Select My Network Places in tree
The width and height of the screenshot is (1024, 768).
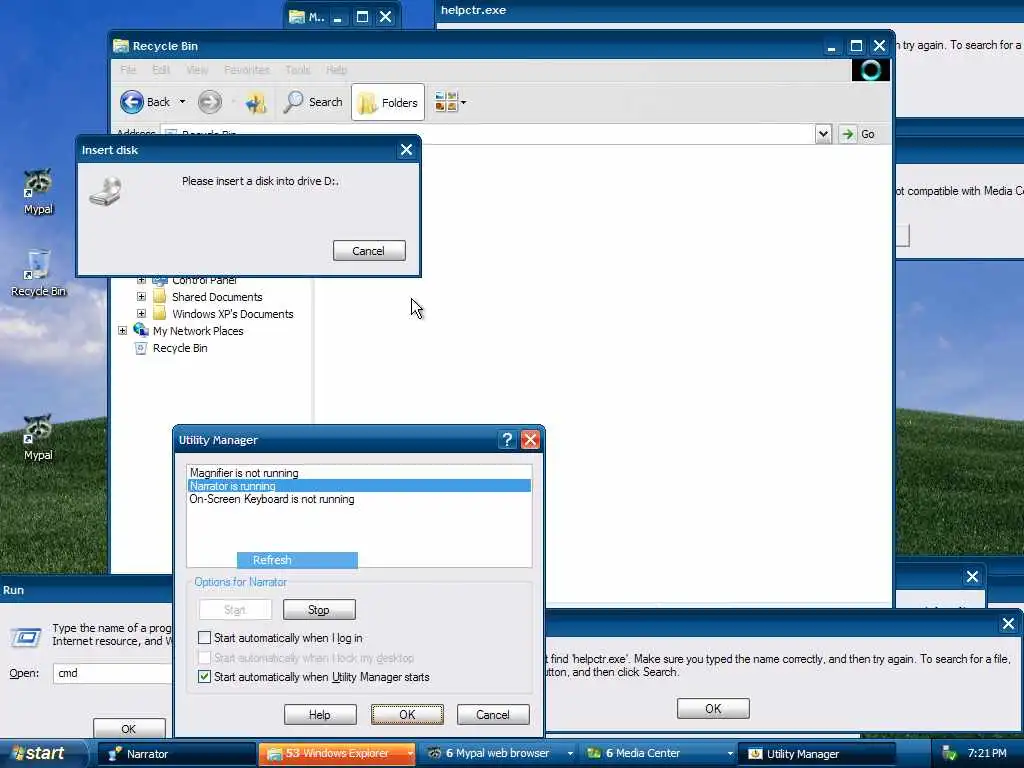198,331
